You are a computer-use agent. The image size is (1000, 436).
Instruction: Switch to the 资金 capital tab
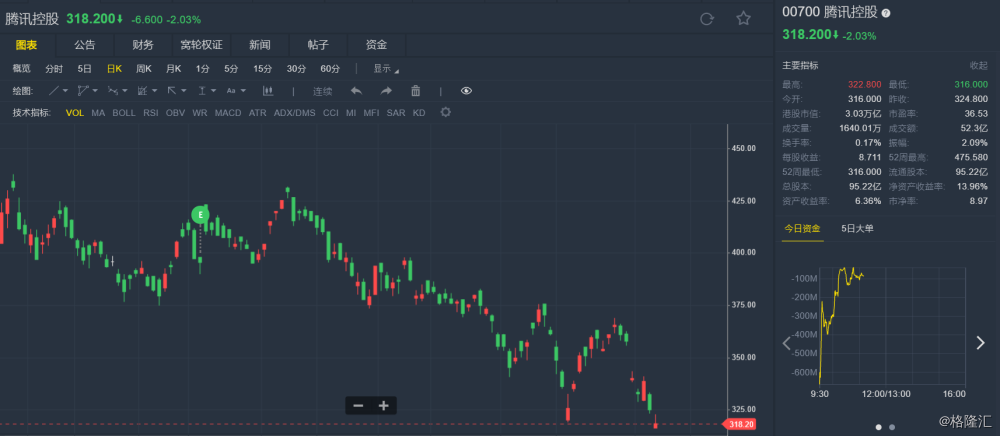click(x=376, y=45)
